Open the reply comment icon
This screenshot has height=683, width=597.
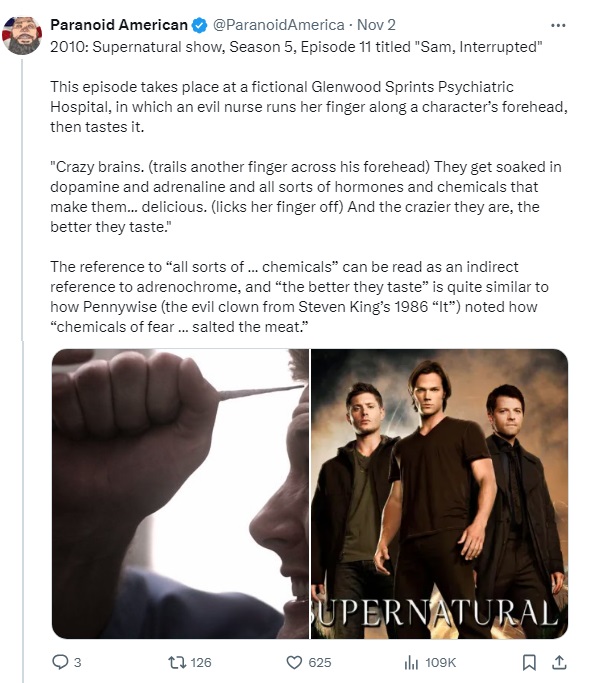(60, 662)
